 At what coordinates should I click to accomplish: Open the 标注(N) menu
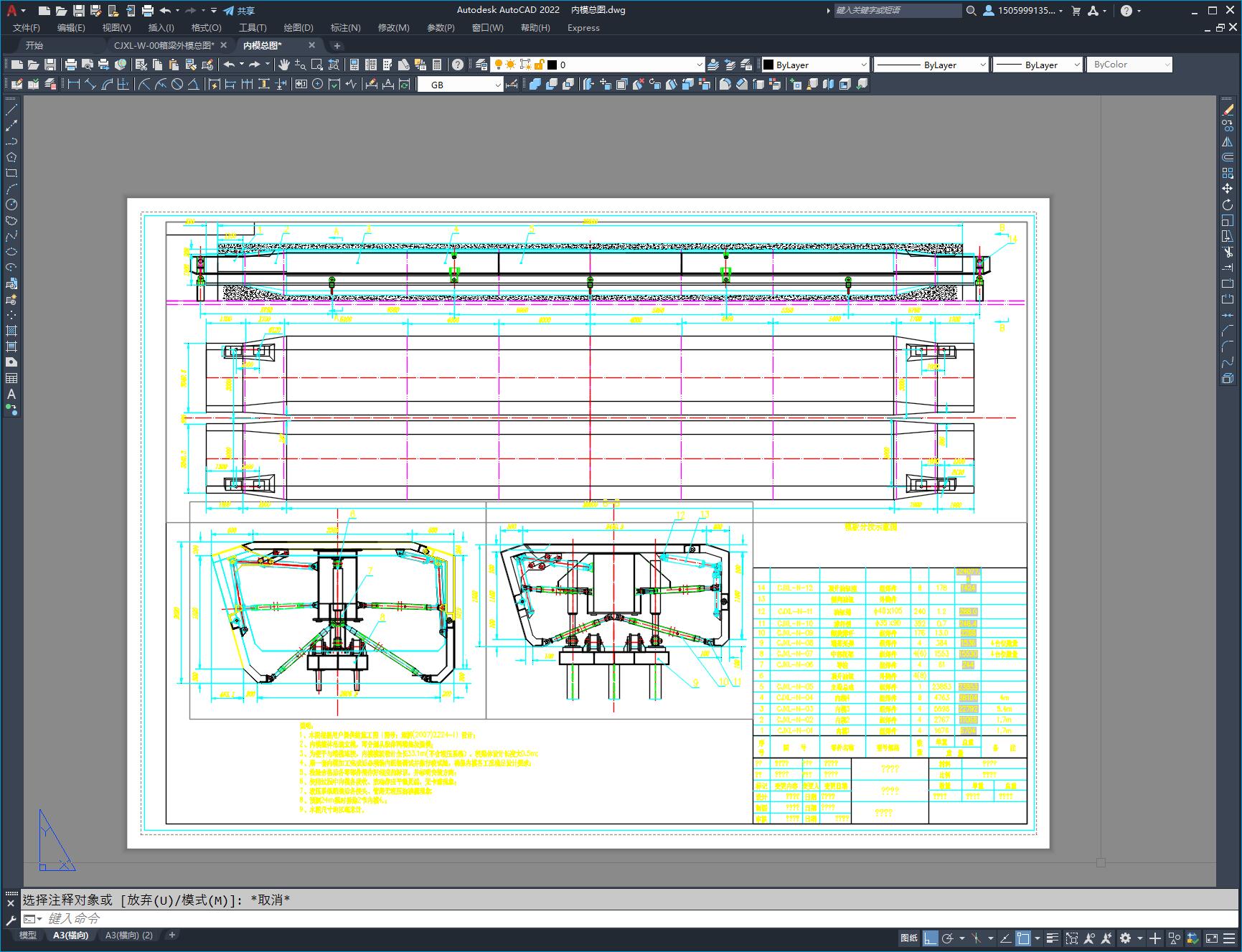click(345, 27)
